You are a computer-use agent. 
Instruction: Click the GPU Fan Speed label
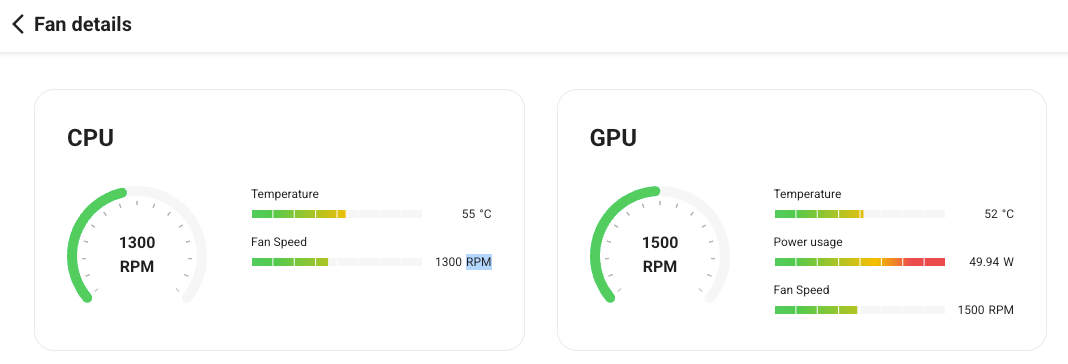point(801,290)
